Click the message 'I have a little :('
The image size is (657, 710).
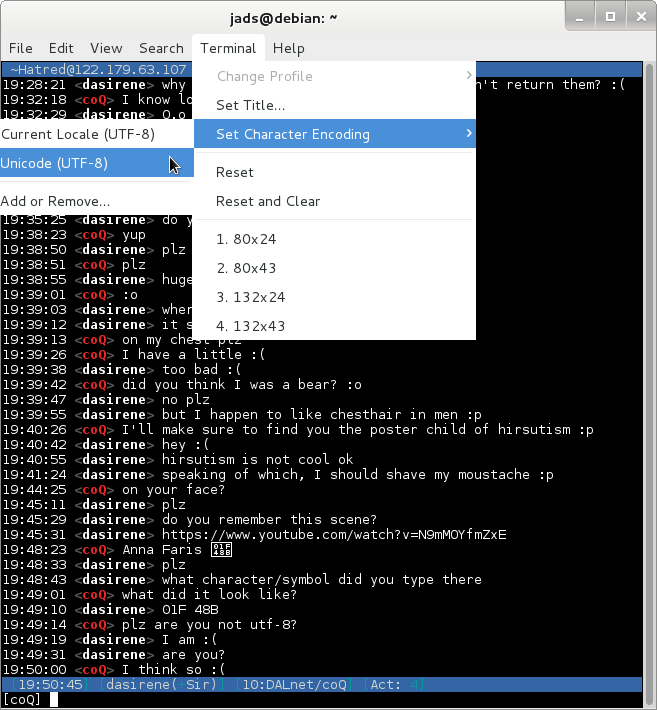(193, 355)
